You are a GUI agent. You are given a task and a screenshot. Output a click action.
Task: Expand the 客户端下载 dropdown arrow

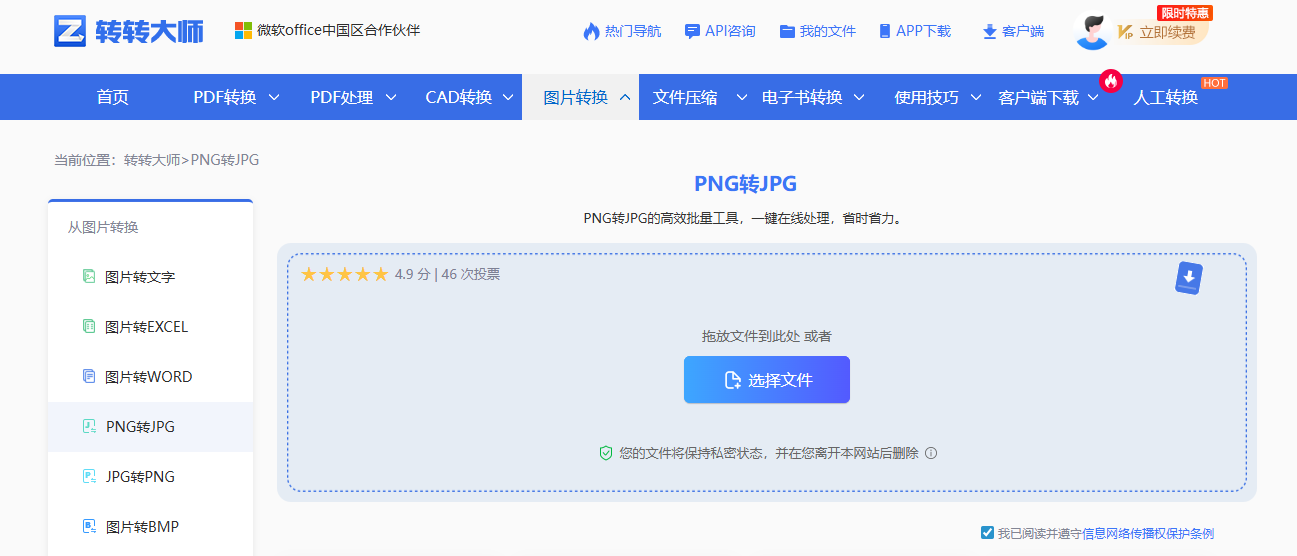pos(1094,97)
